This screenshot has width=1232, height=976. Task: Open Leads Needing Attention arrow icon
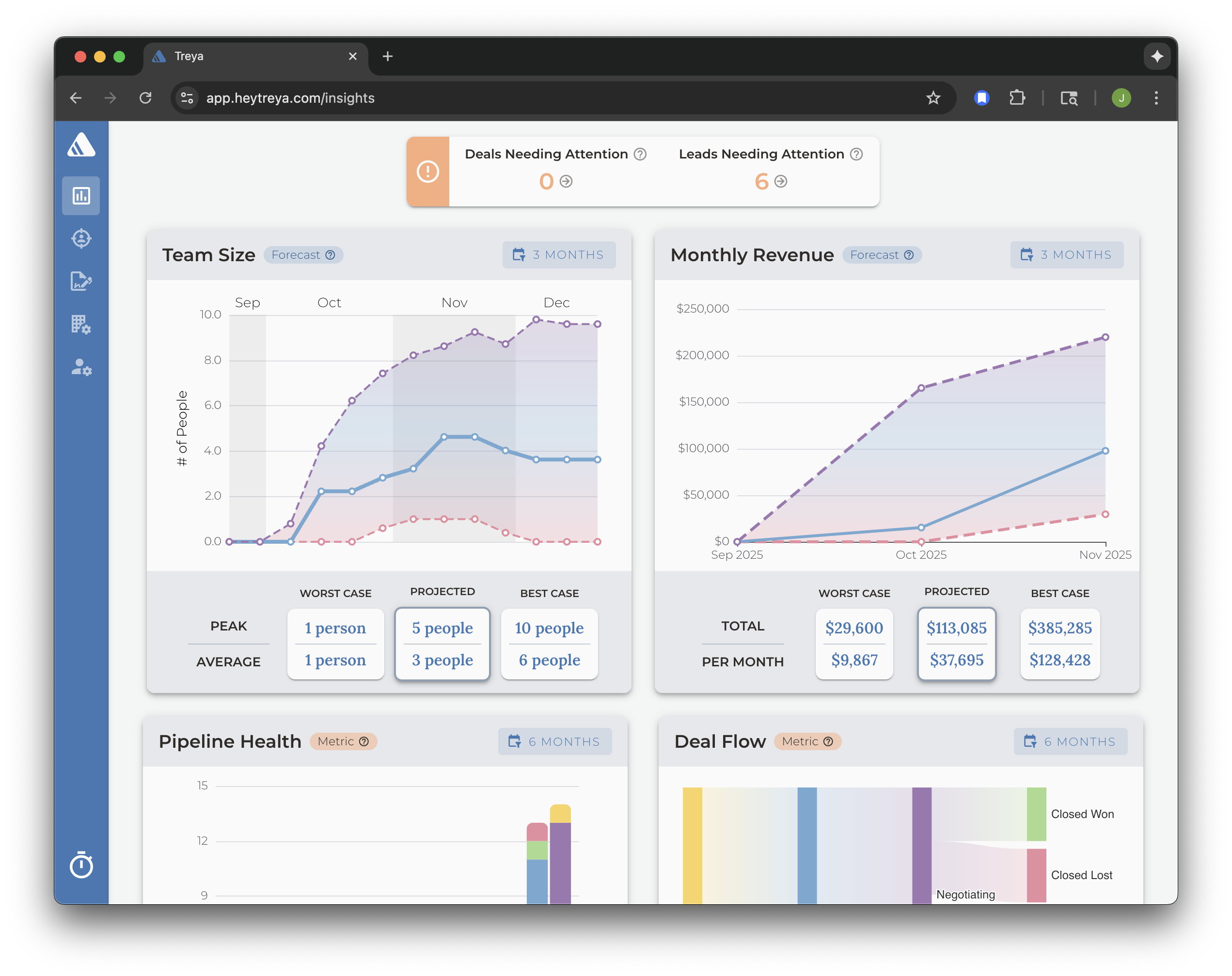point(781,181)
